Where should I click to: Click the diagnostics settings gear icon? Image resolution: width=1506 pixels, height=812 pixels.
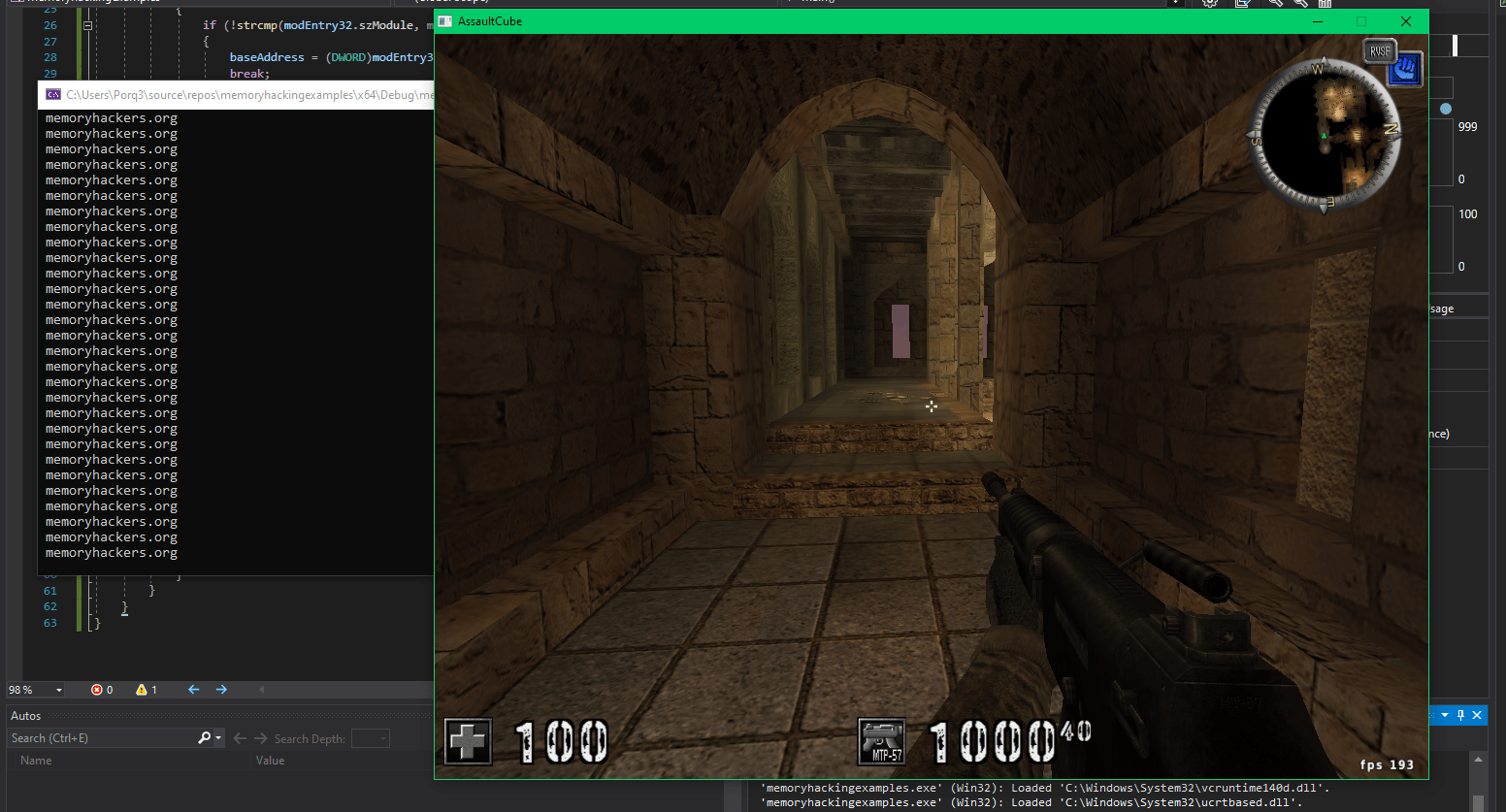(x=1210, y=3)
